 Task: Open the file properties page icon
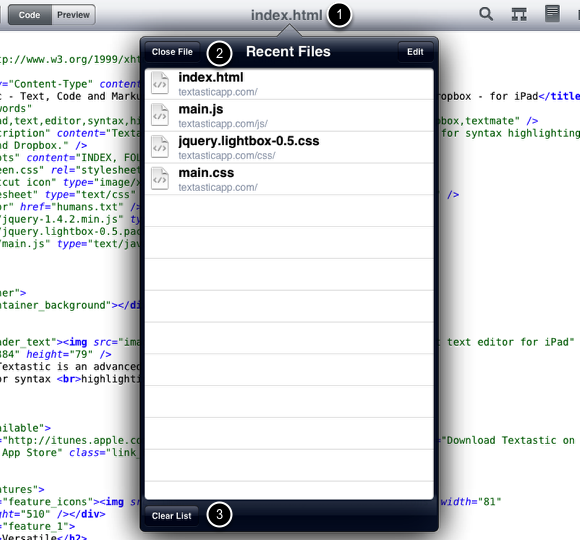[552, 14]
